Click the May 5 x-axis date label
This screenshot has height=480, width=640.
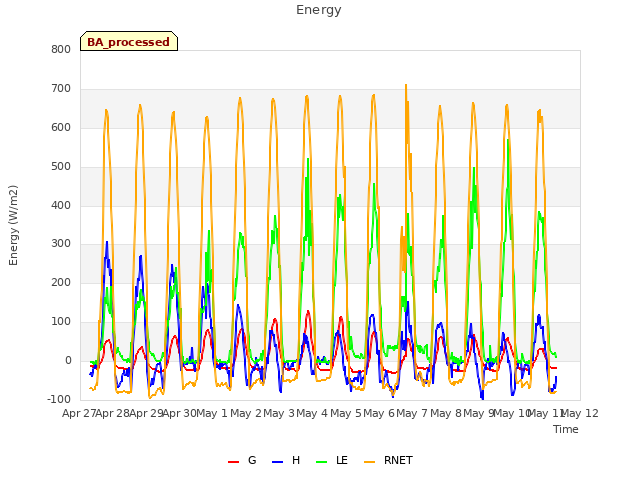click(x=346, y=413)
